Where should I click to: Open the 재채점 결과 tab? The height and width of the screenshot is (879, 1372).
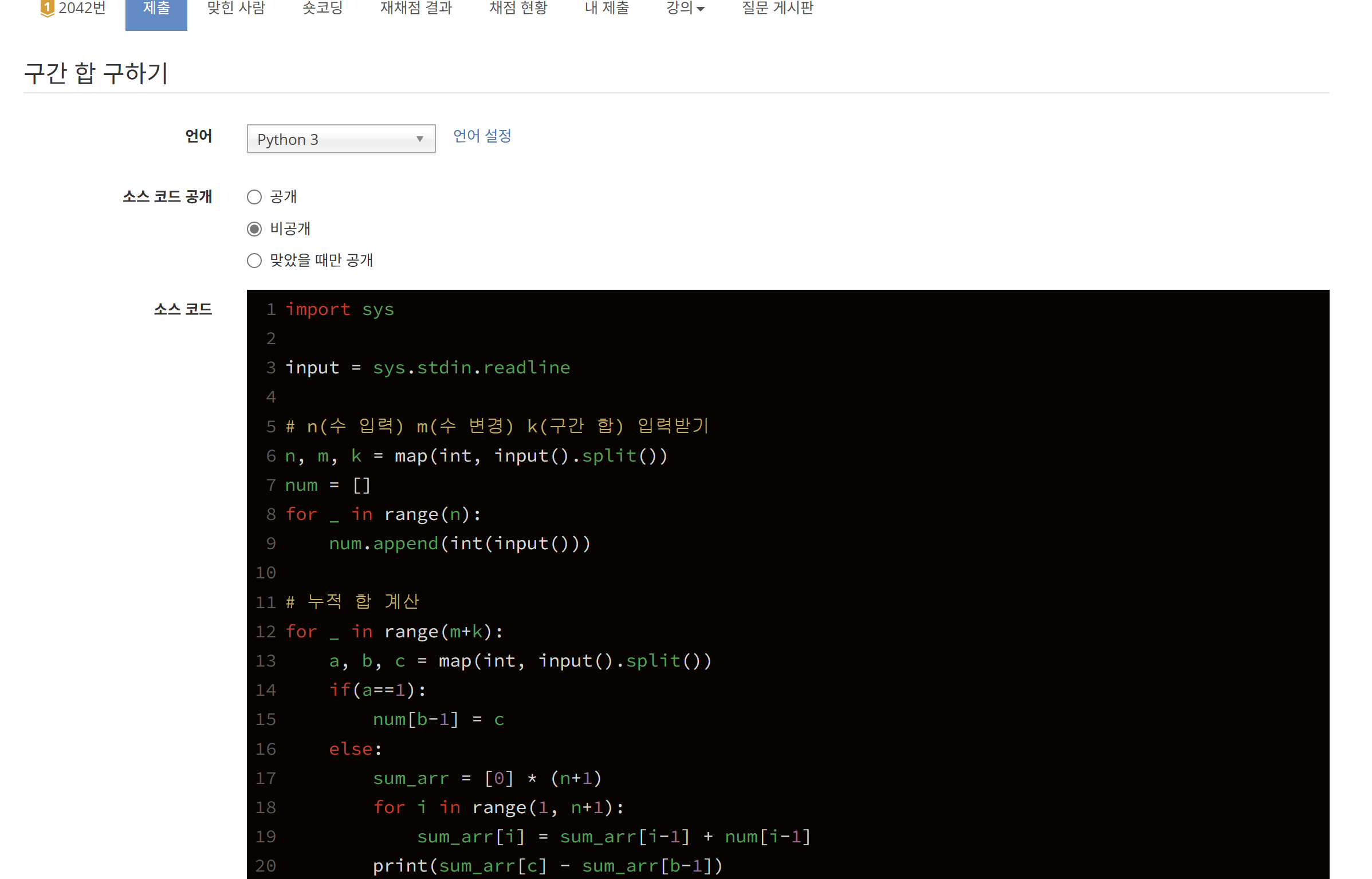click(416, 8)
